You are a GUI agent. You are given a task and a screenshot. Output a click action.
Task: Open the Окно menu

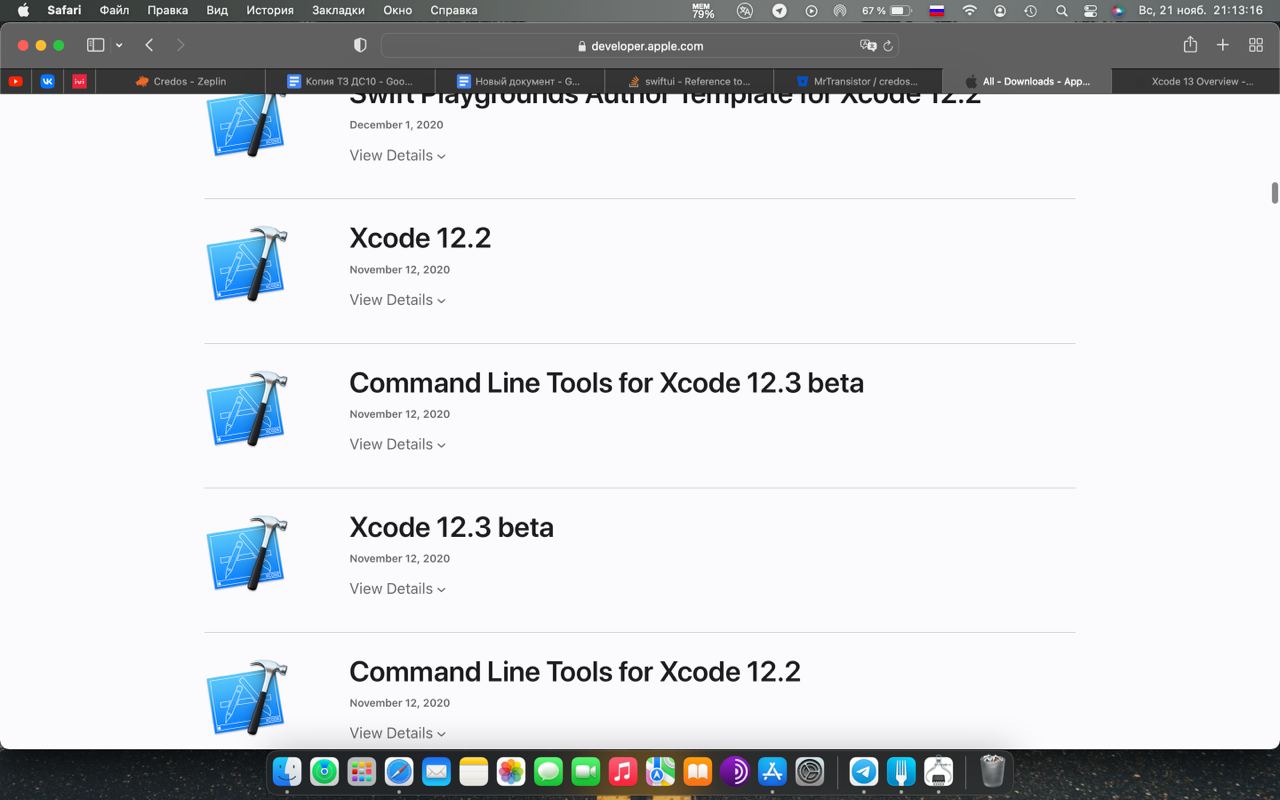coord(398,11)
